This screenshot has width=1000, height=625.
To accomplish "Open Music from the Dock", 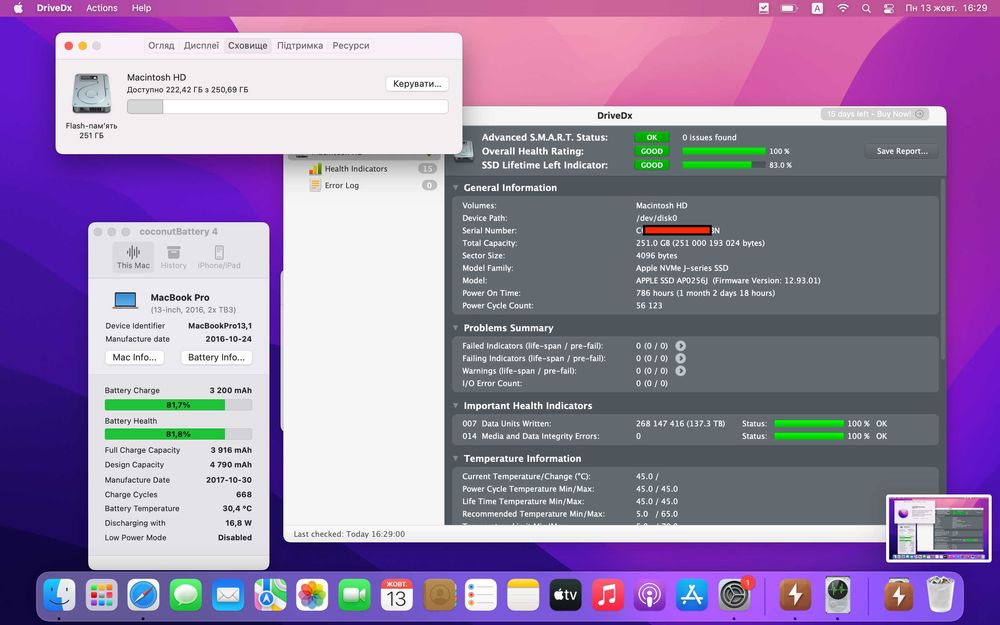I will point(607,596).
